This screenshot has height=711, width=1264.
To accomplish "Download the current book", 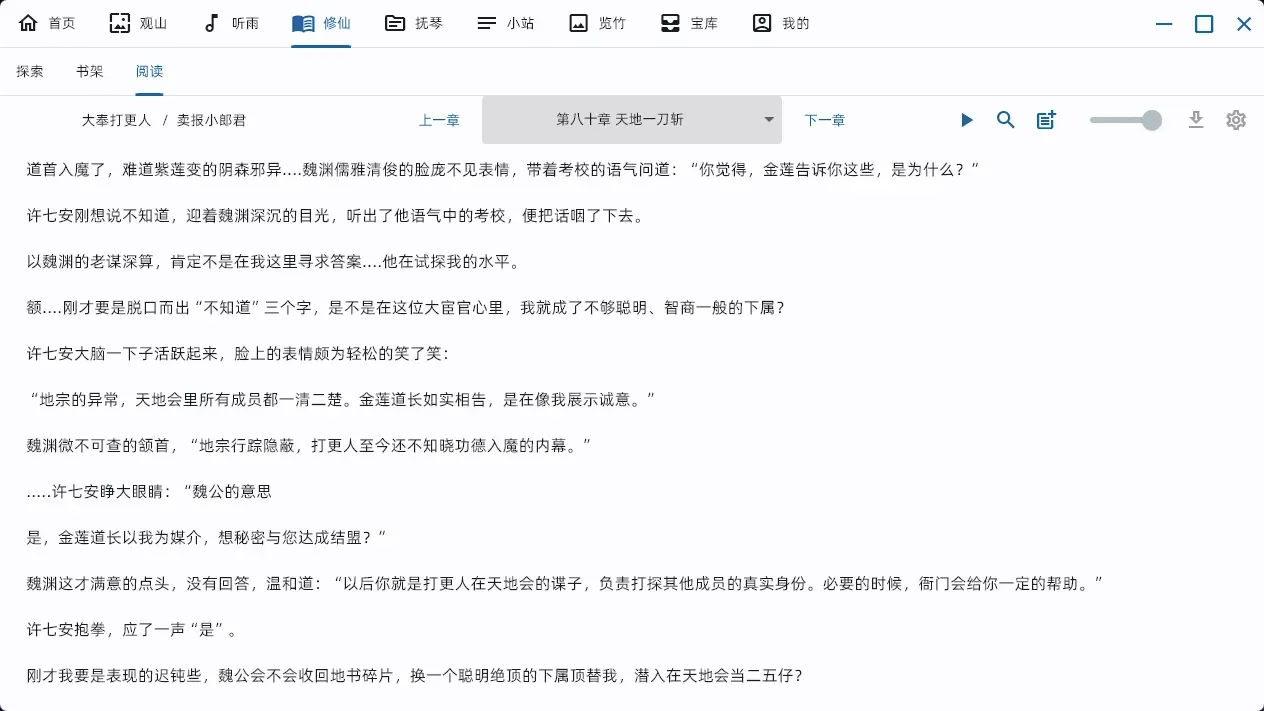I will click(1196, 119).
